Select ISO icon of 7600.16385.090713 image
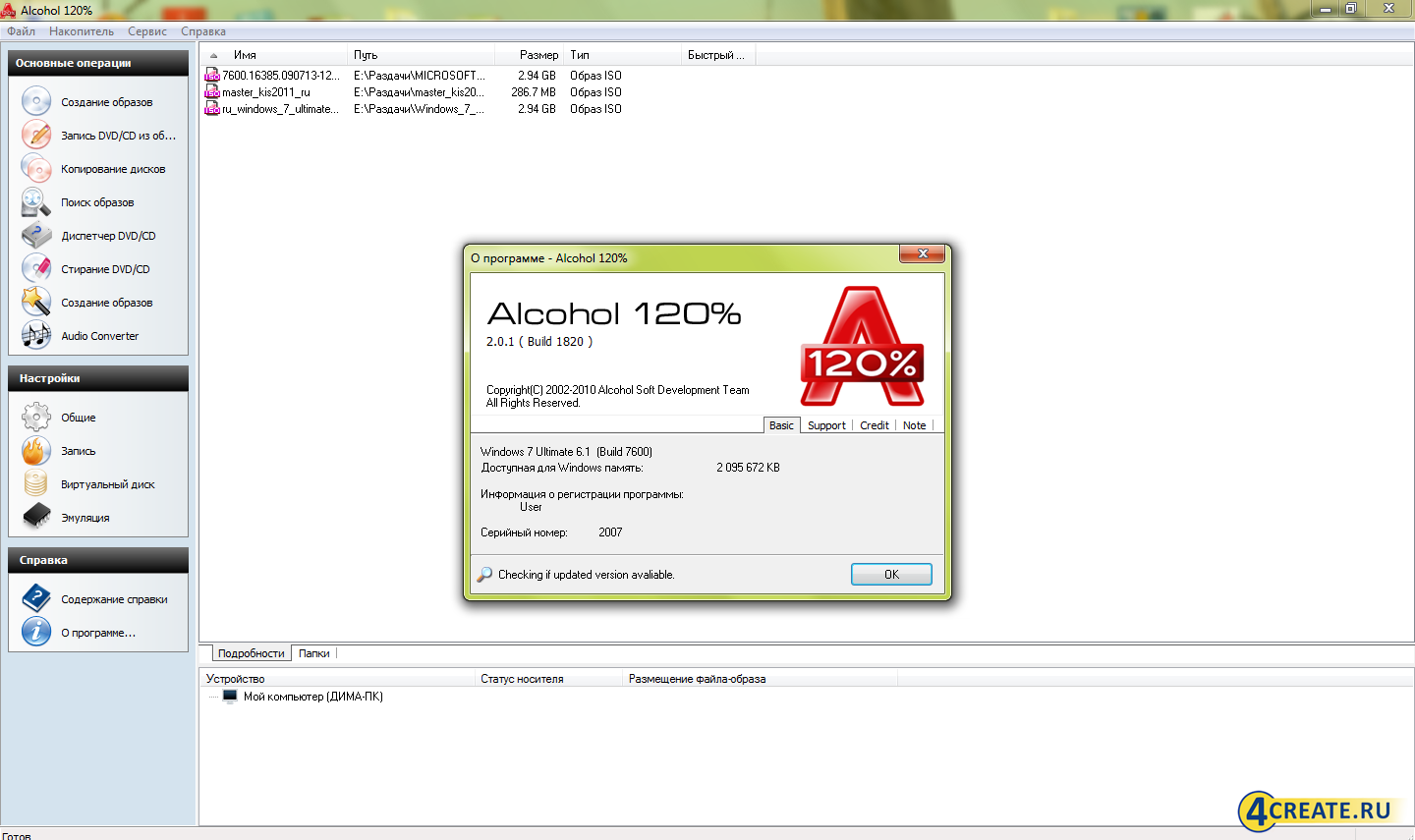 click(211, 75)
